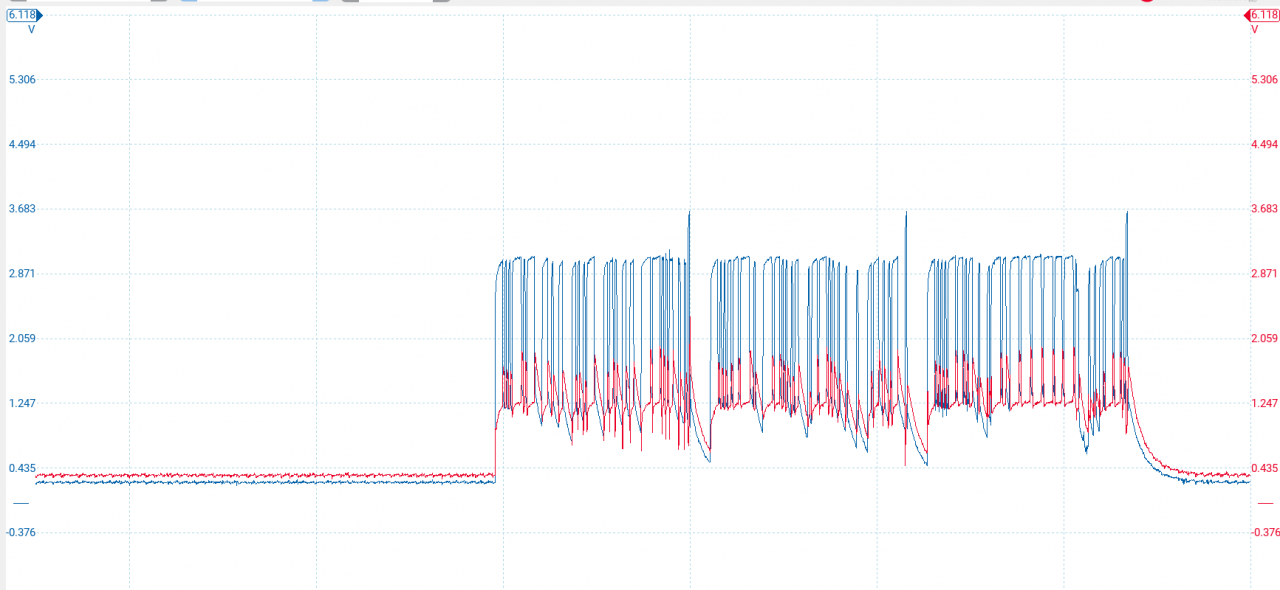Click the blue 1.247 axis value
The height and width of the screenshot is (590, 1280).
[20, 403]
